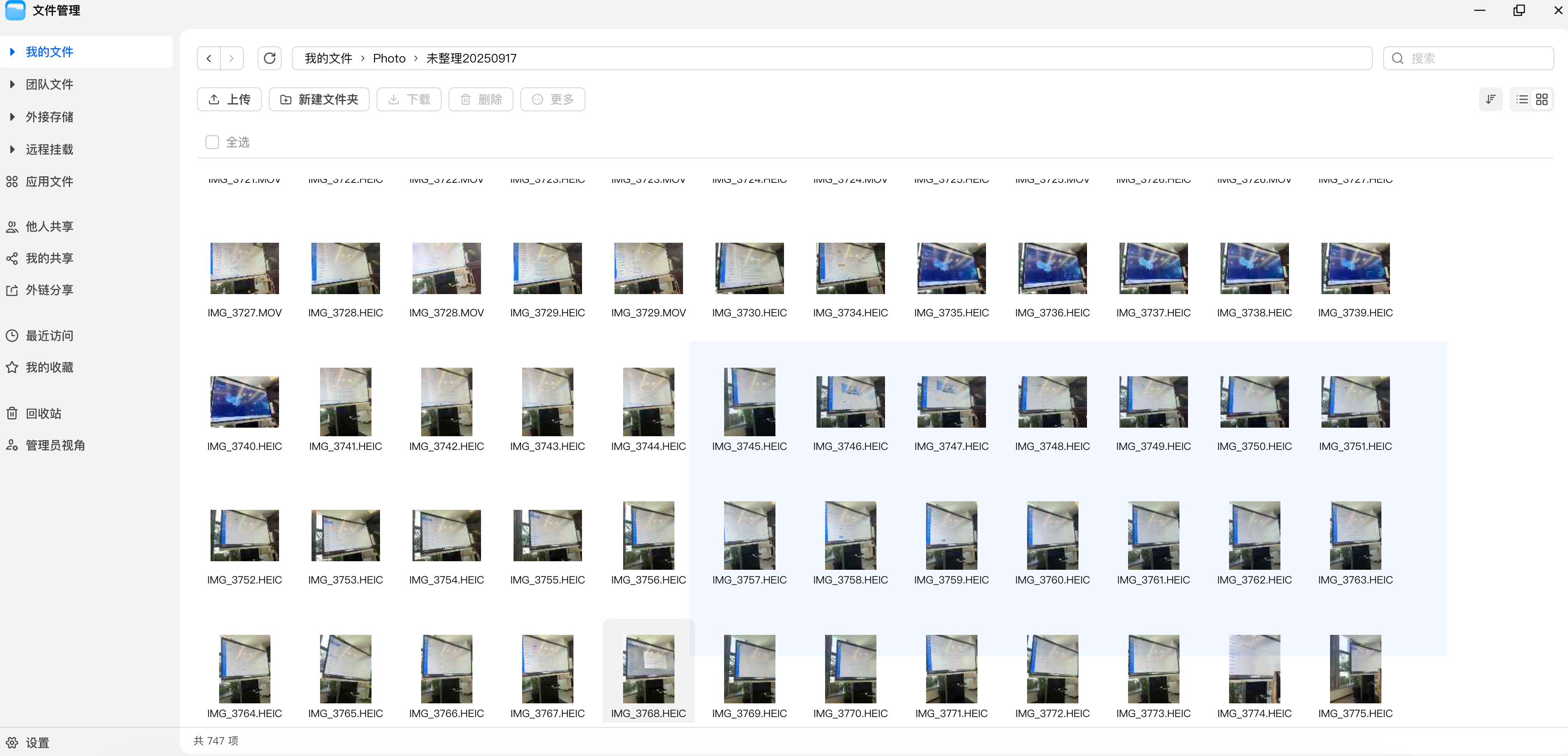Open 应用文件 in the sidebar
Image resolution: width=1568 pixels, height=756 pixels.
point(49,182)
